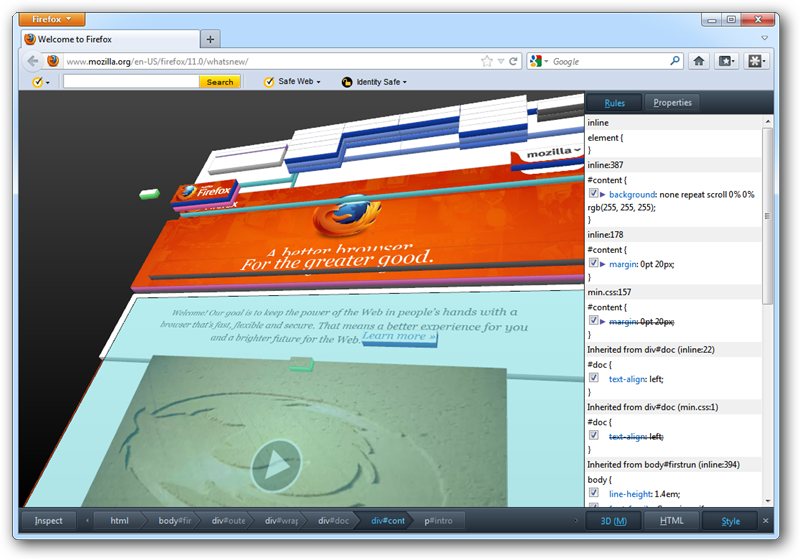Toggle the struck-through text-align checkbox
The image size is (800, 560).
click(593, 436)
